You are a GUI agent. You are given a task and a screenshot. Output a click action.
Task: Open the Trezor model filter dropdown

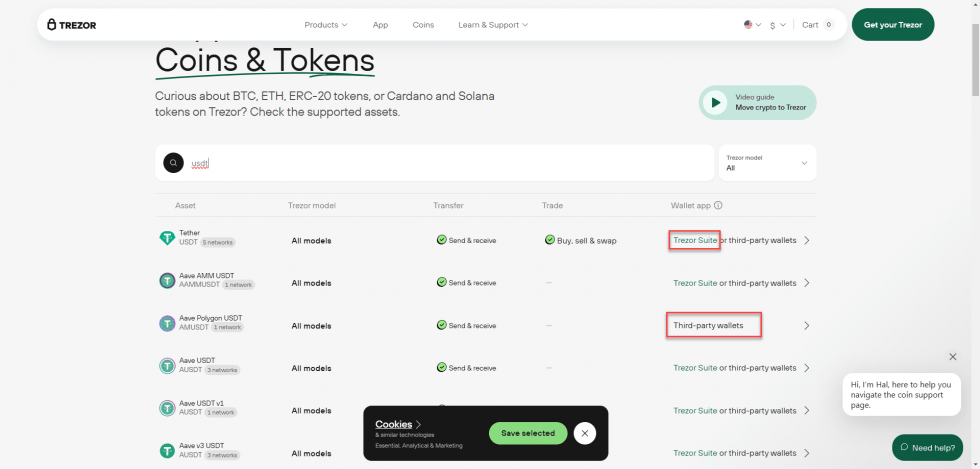[767, 163]
